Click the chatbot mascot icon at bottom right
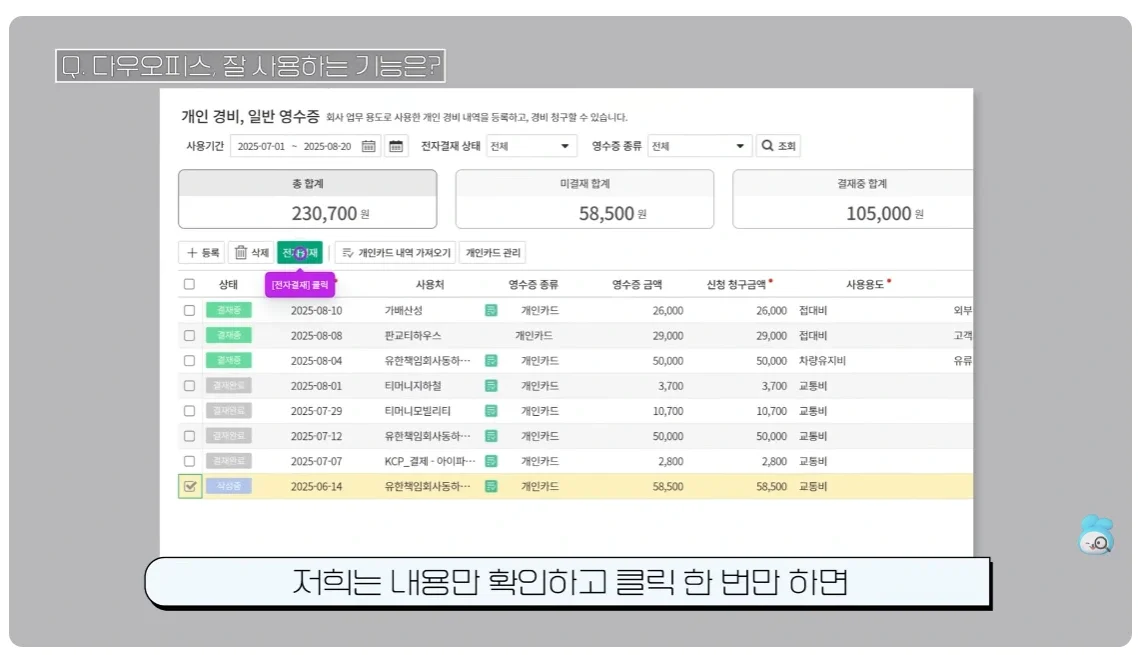The height and width of the screenshot is (655, 1138). [1096, 535]
